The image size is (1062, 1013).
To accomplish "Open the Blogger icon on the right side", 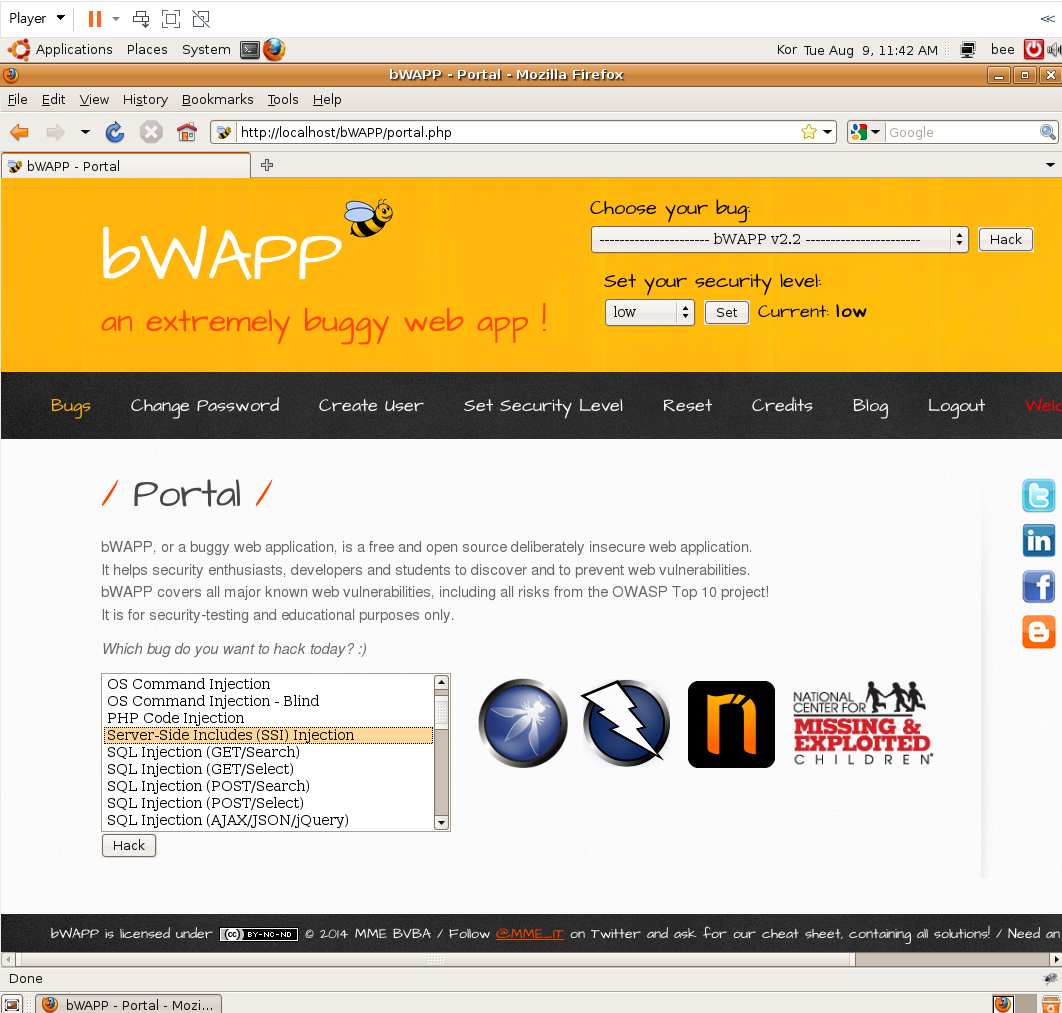I will 1038,632.
